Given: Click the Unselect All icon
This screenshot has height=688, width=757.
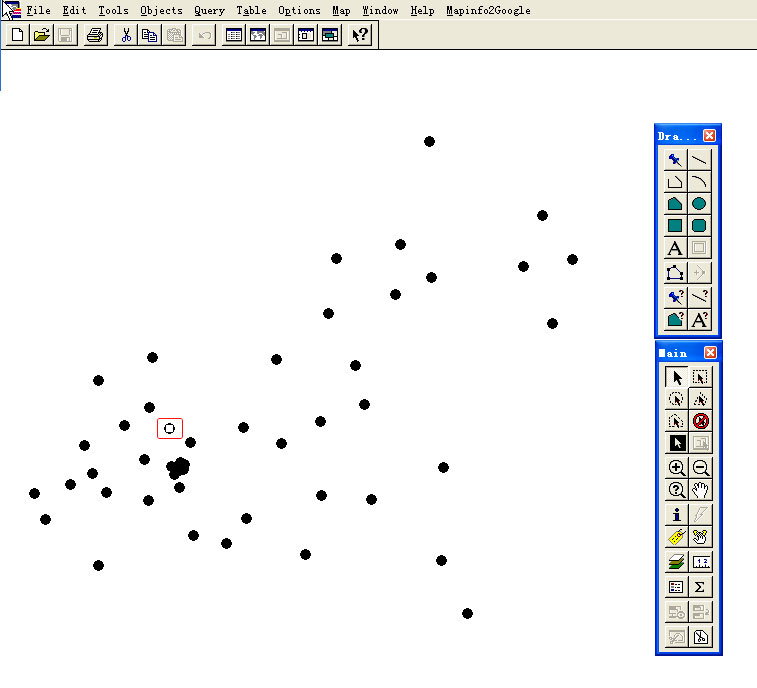Looking at the screenshot, I should coord(700,421).
